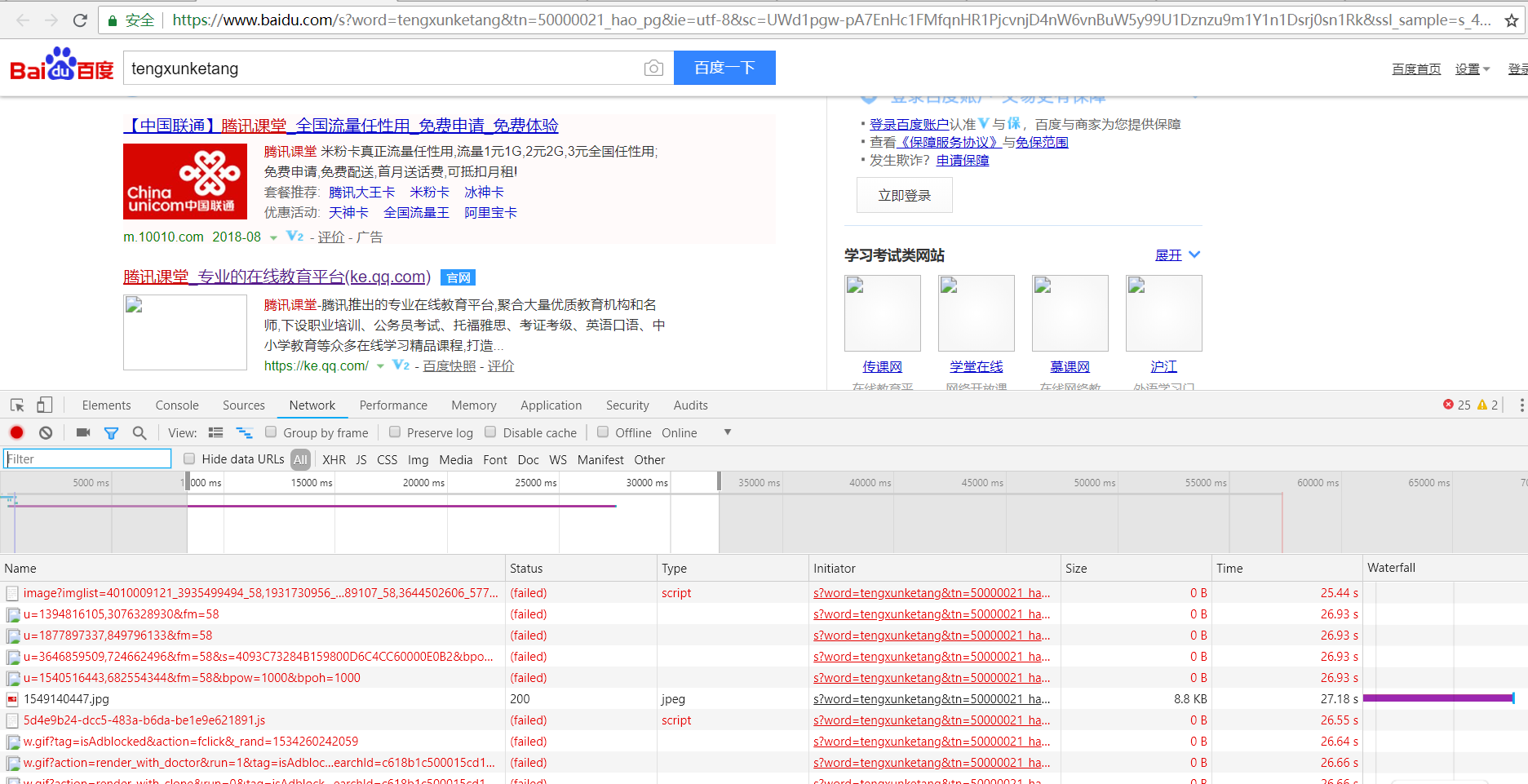Open the Security tab
The height and width of the screenshot is (784, 1528).
(x=627, y=405)
